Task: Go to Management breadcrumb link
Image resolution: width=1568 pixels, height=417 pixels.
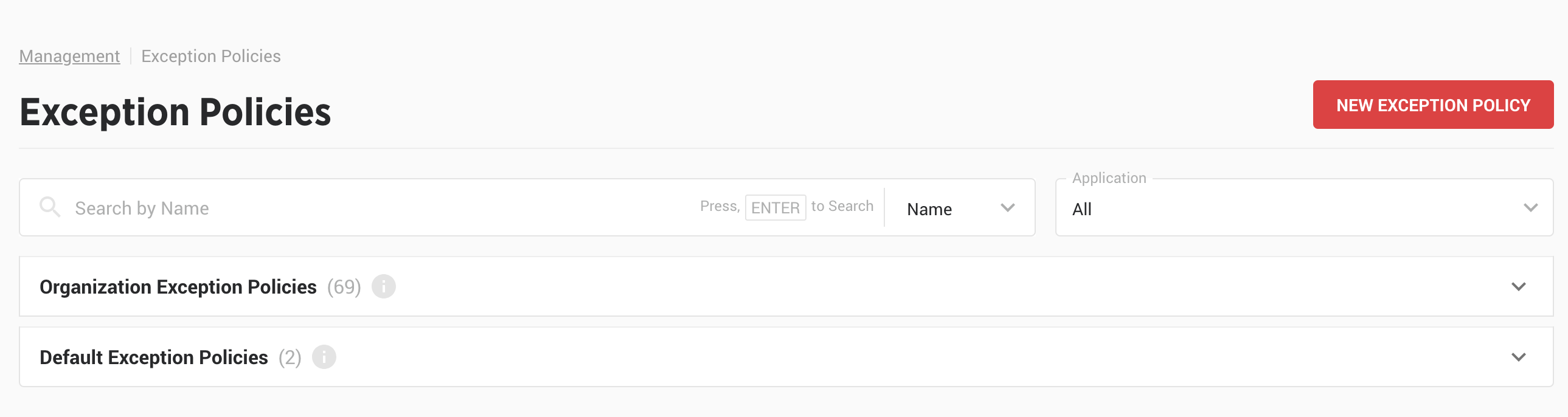Action: 69,56
